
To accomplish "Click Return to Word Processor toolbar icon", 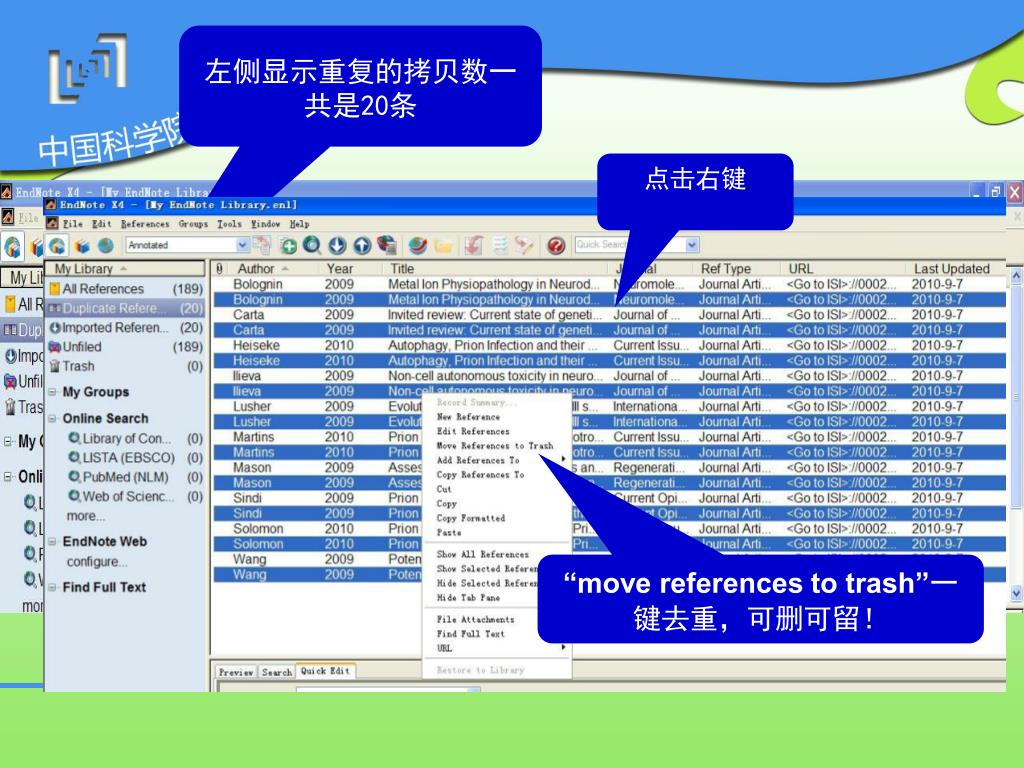I will [524, 246].
